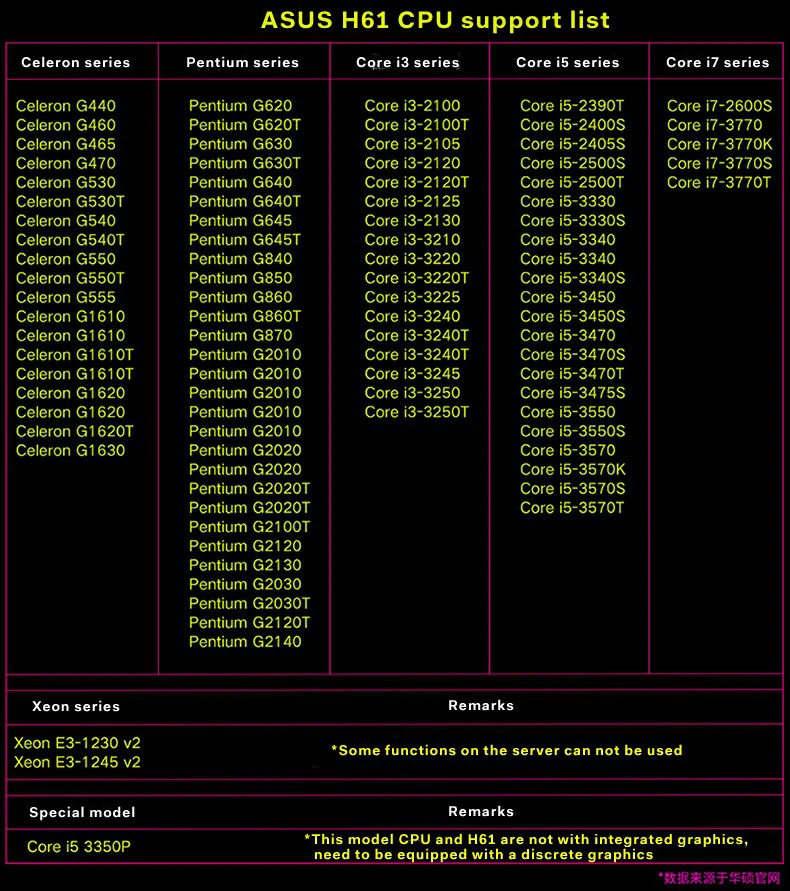Click Xeon E3-1230 v2
Image resolution: width=790 pixels, height=891 pixels.
[x=77, y=743]
